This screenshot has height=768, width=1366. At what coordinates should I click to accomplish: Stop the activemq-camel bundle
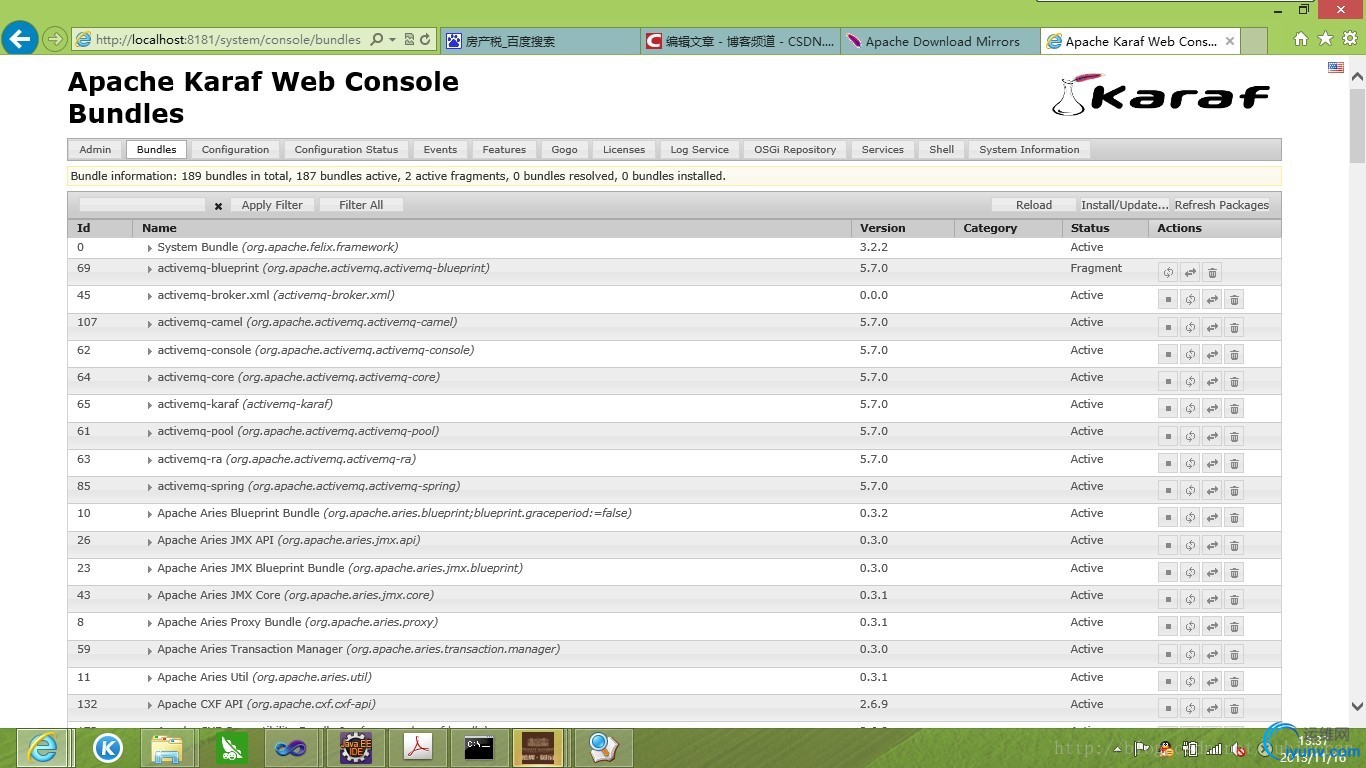click(1168, 327)
